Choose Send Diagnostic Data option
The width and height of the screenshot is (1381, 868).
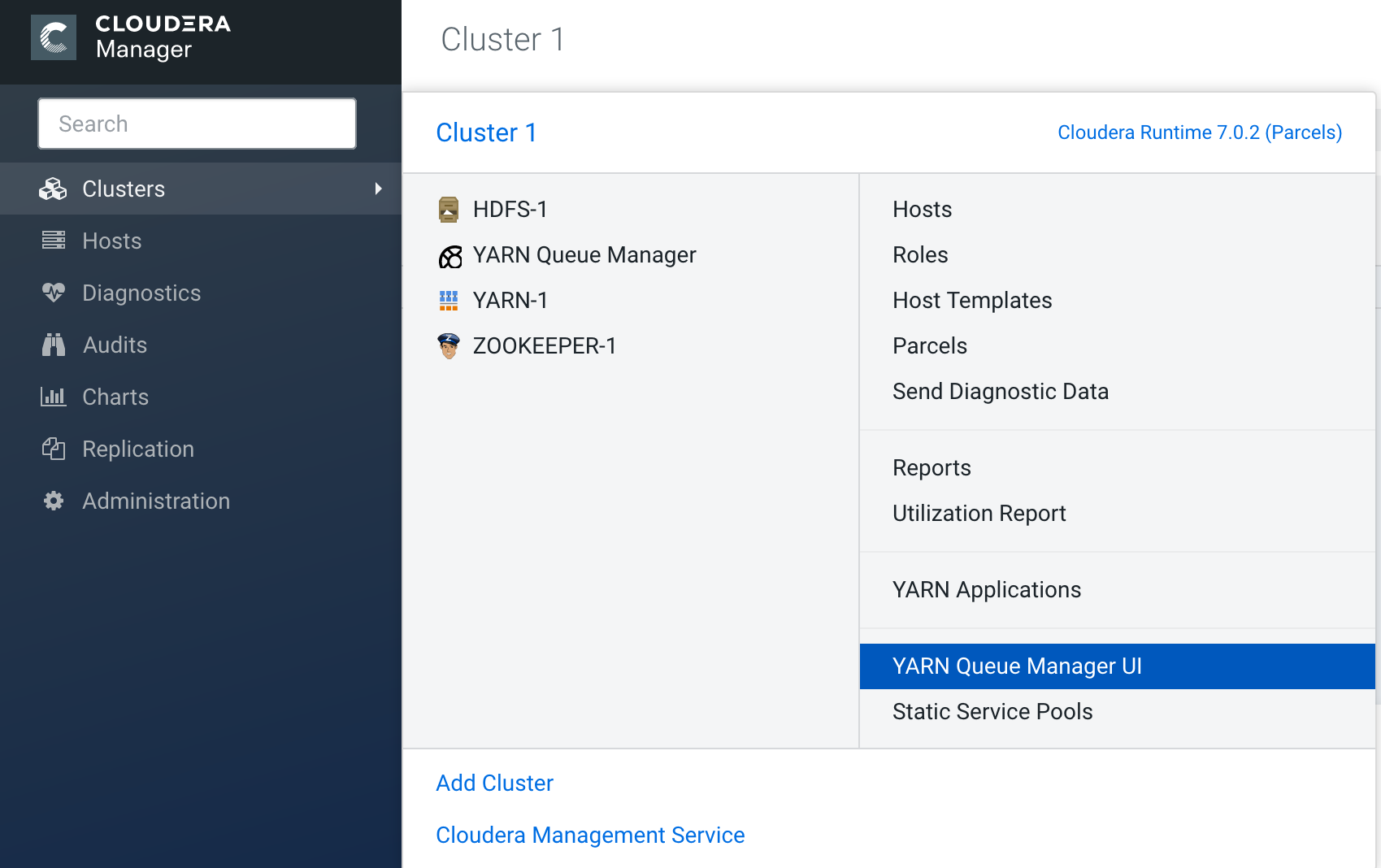pyautogui.click(x=1000, y=392)
